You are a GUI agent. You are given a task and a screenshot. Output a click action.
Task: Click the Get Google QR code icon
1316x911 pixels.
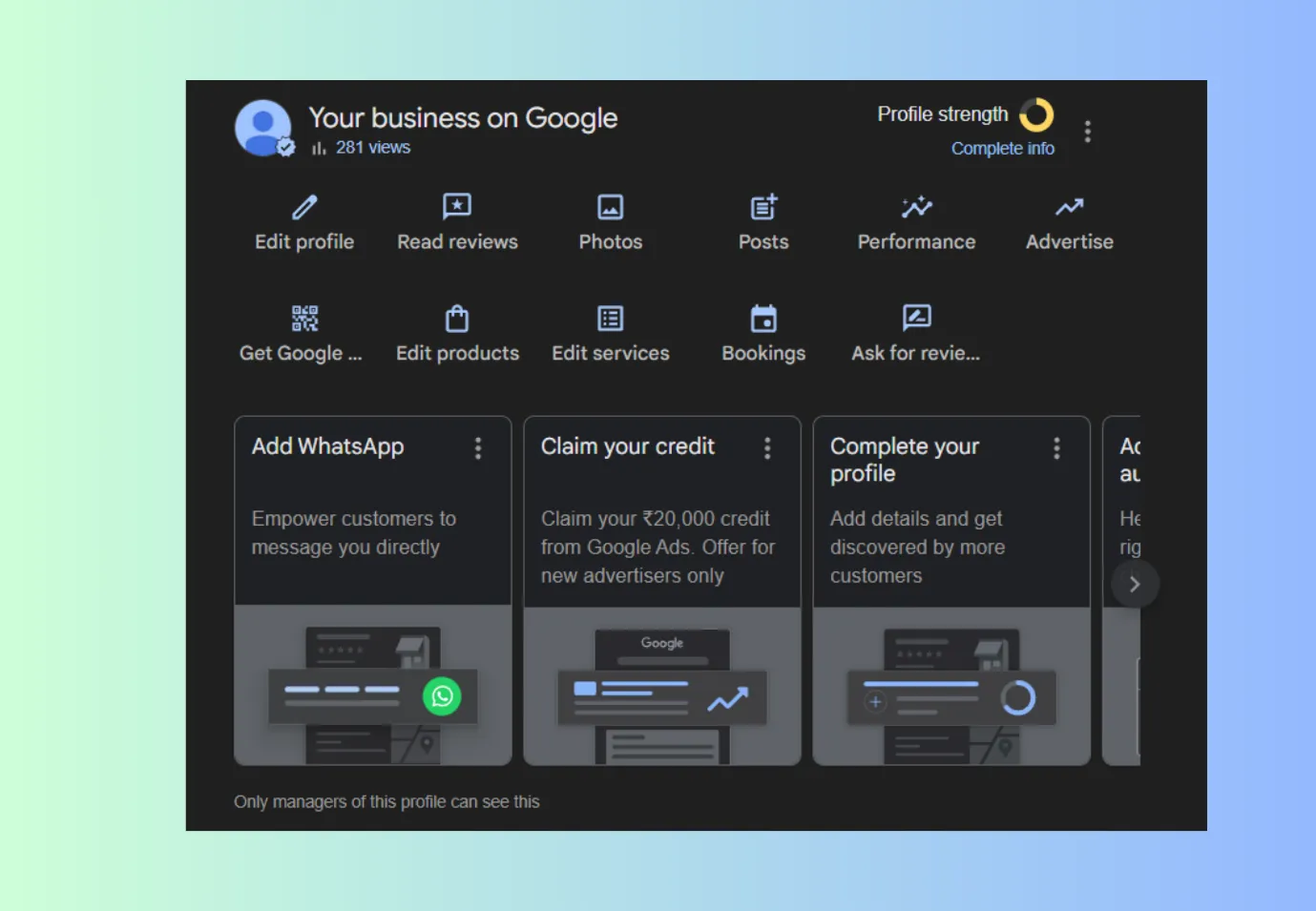pos(304,318)
